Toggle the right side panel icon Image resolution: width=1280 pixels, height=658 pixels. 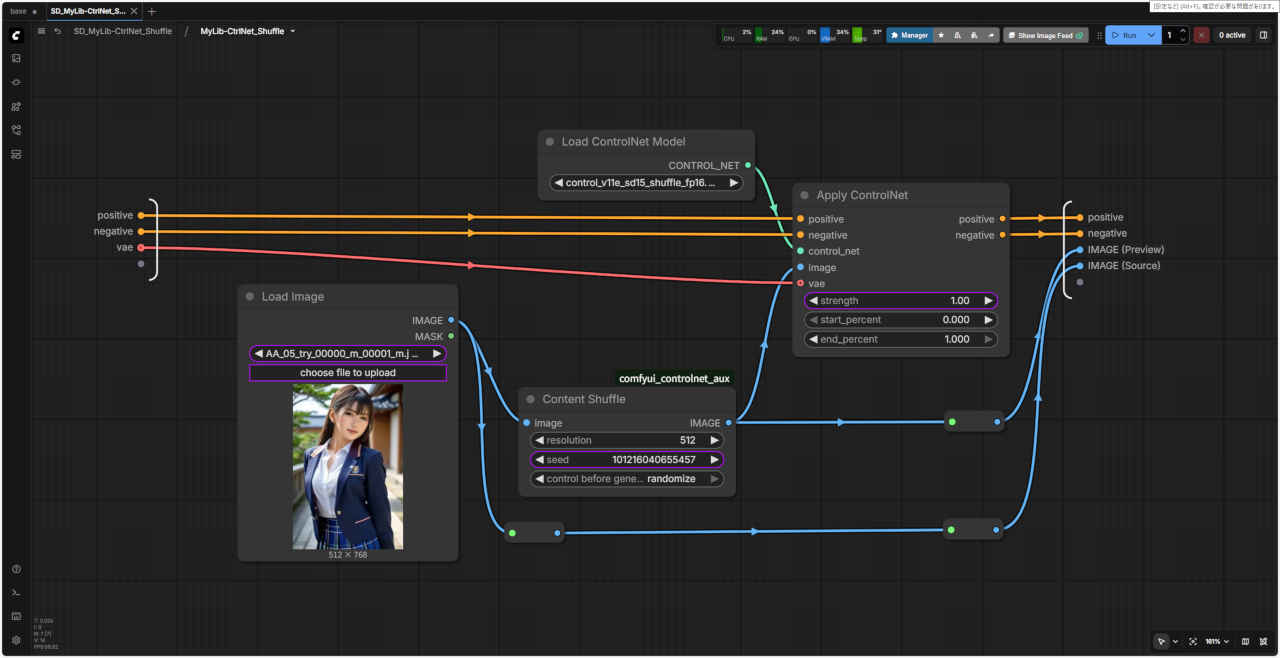pos(1263,35)
